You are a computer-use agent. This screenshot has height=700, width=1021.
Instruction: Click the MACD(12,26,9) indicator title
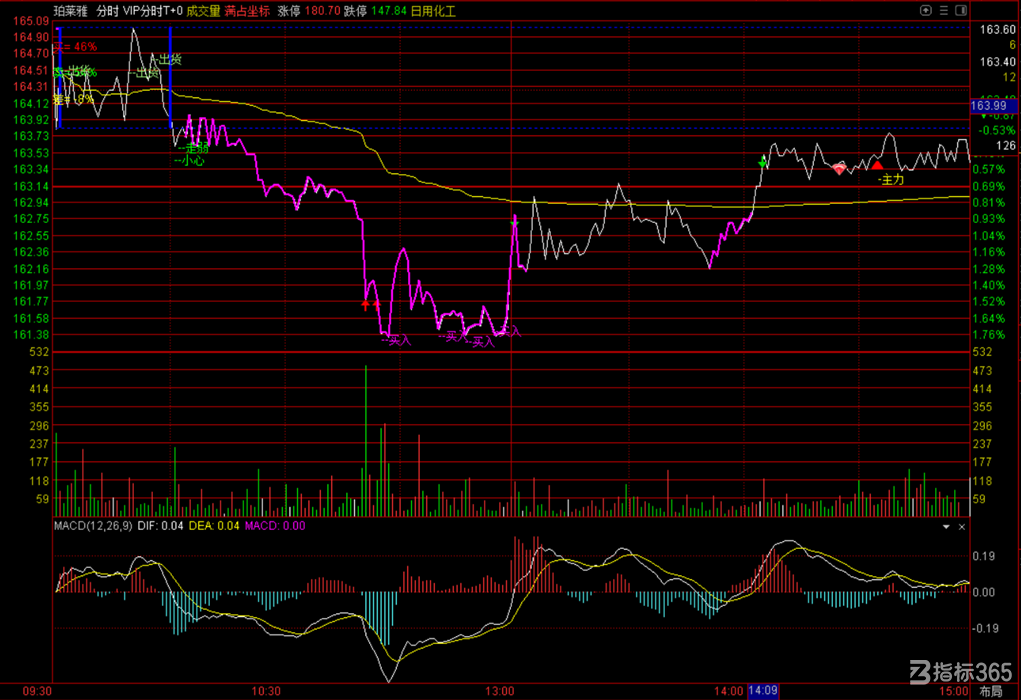pos(93,525)
